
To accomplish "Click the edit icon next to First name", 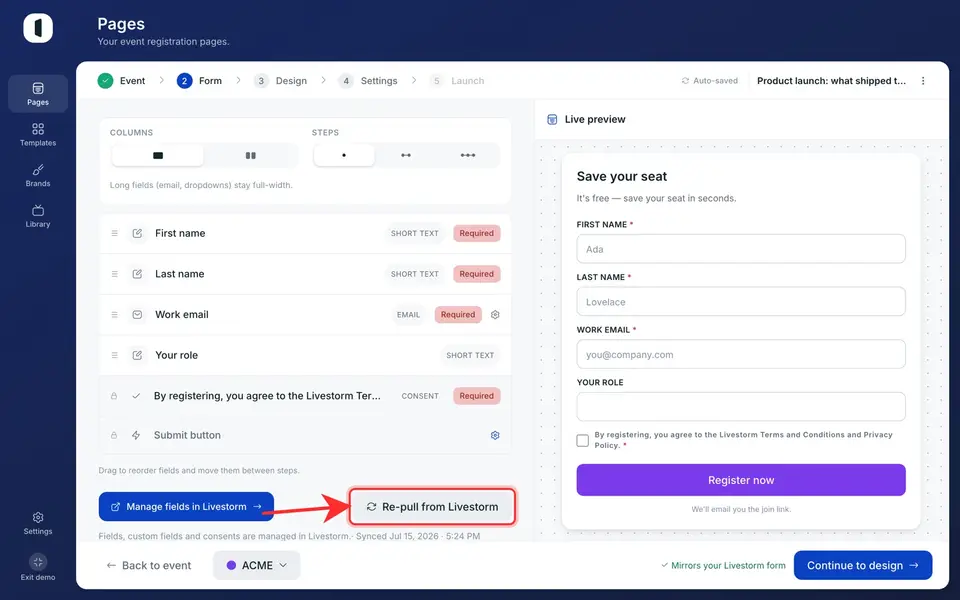I will (x=137, y=233).
